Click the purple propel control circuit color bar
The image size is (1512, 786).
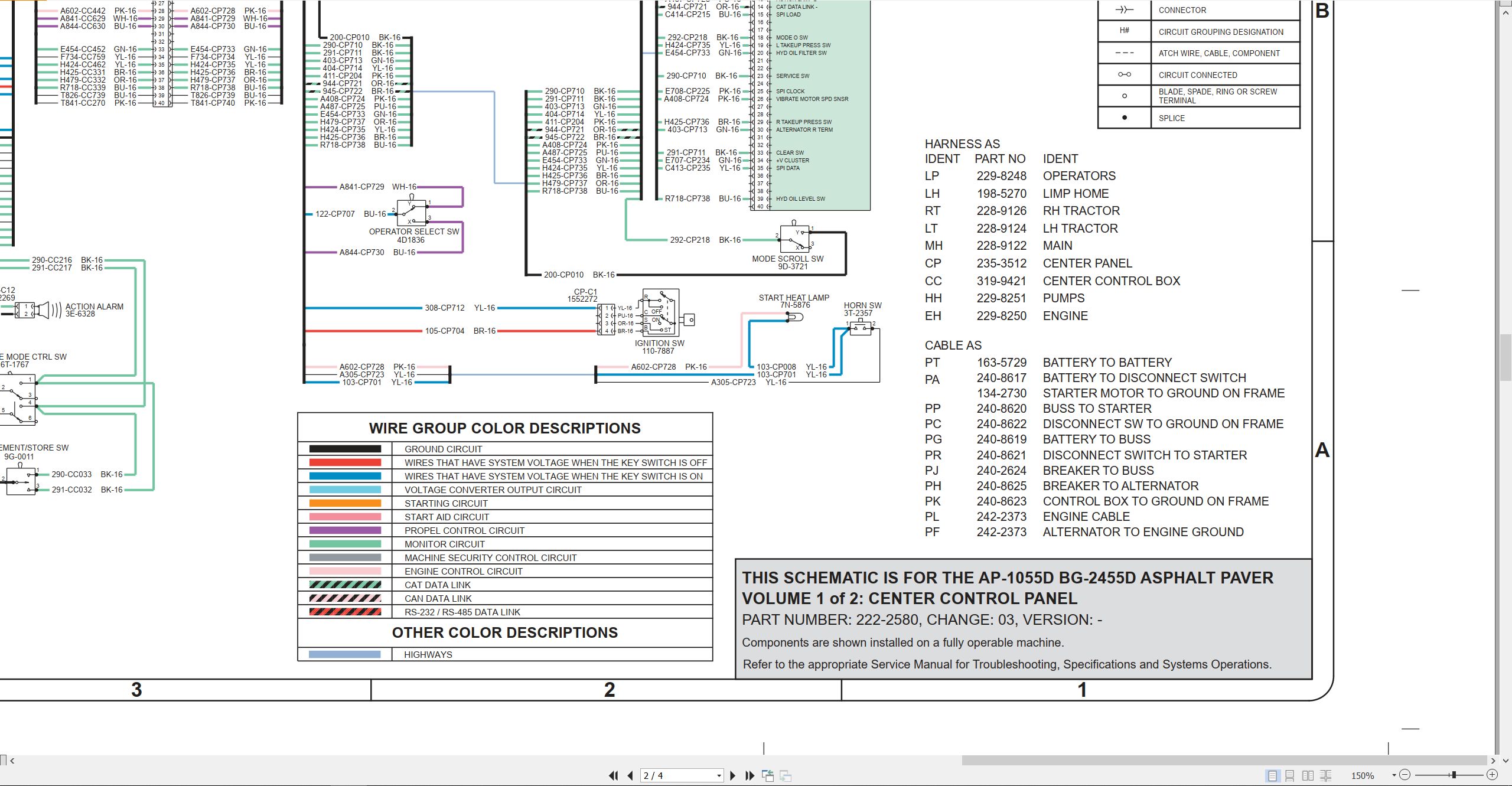click(x=345, y=530)
